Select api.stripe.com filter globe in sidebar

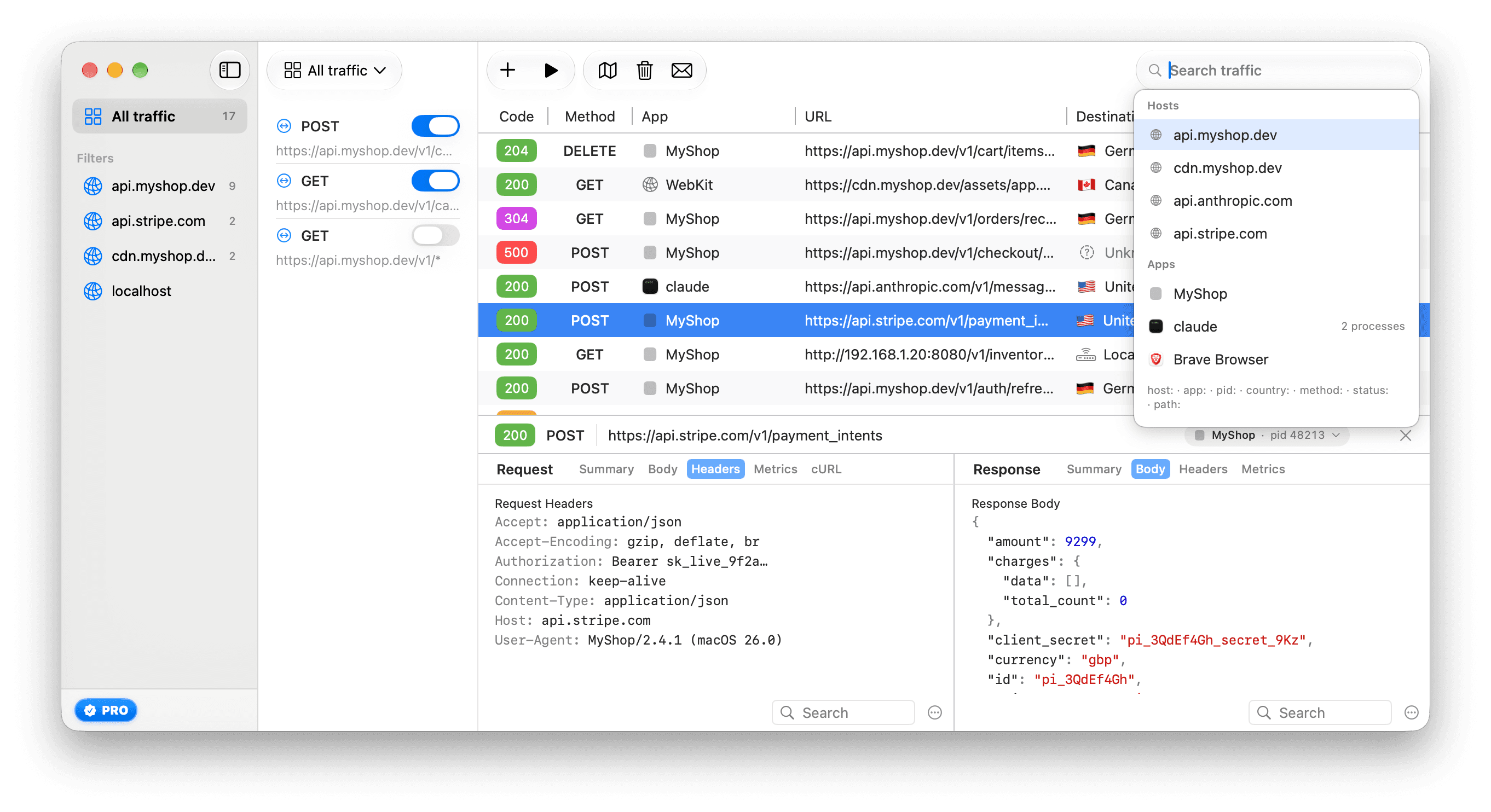coord(93,221)
